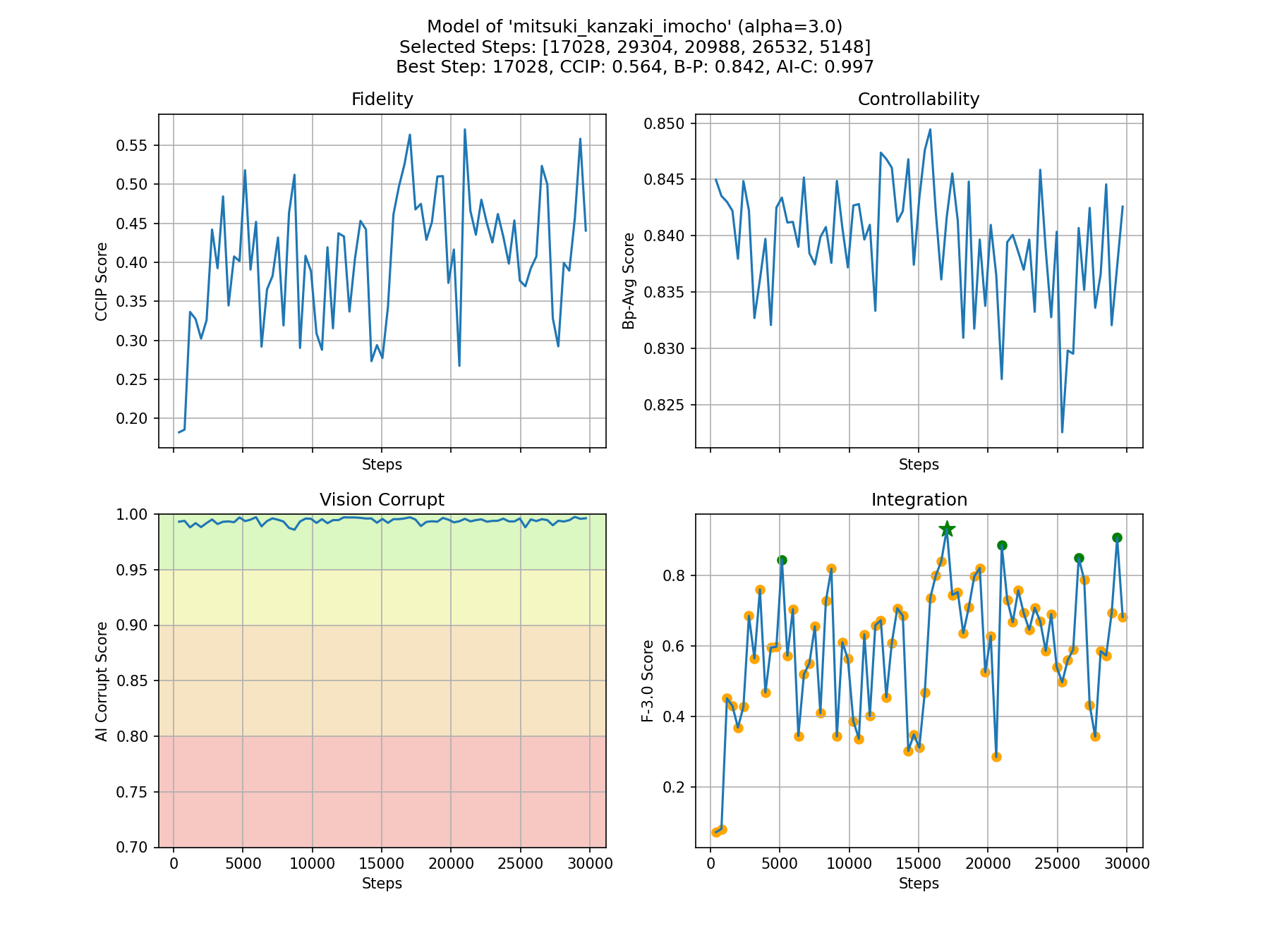Click the "CCIP Score" y-axis label
This screenshot has height=952, width=1270.
pyautogui.click(x=102, y=281)
